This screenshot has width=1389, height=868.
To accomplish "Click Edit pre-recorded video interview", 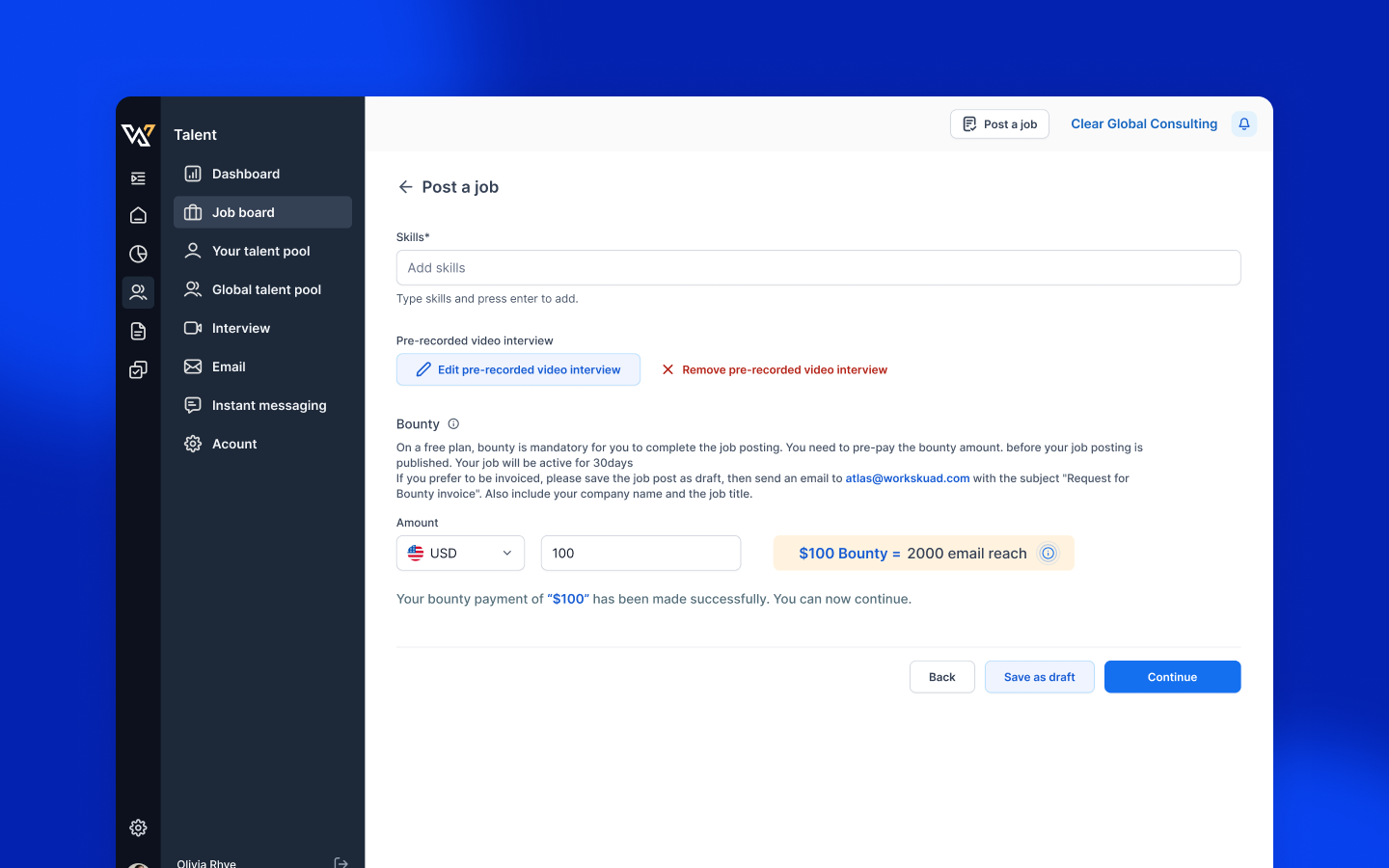I will pyautogui.click(x=518, y=369).
